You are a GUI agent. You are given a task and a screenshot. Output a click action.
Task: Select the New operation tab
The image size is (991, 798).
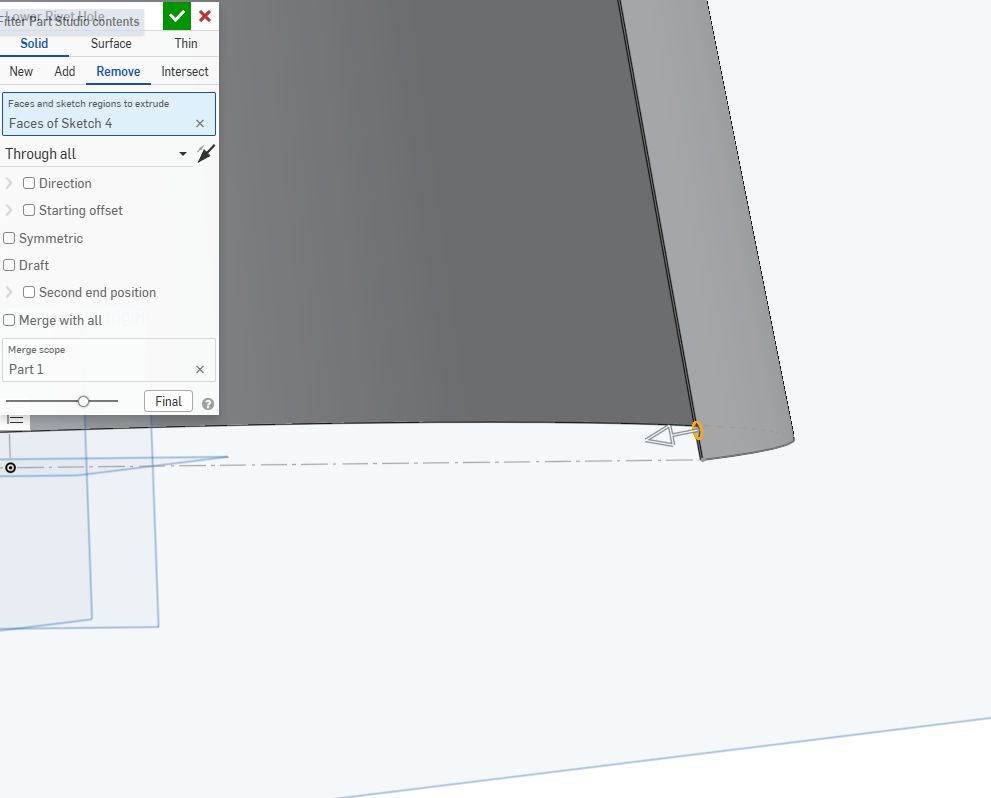coord(21,71)
